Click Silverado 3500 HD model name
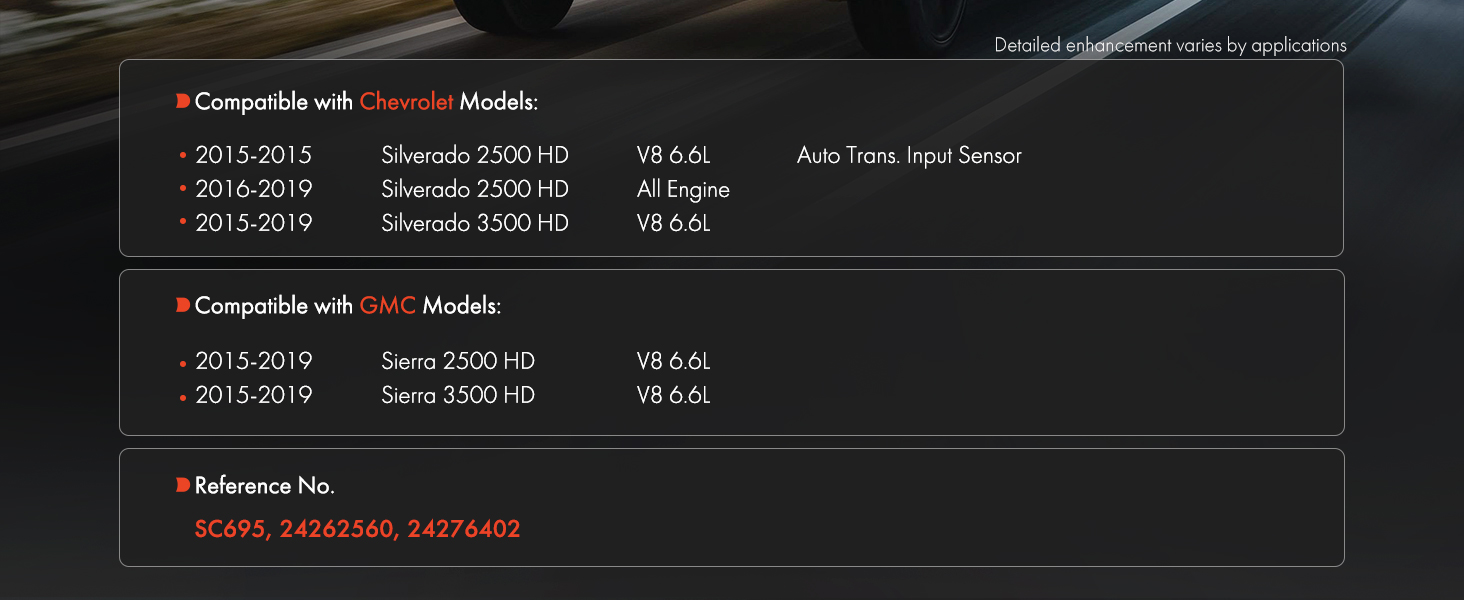This screenshot has height=600, width=1464. [475, 223]
